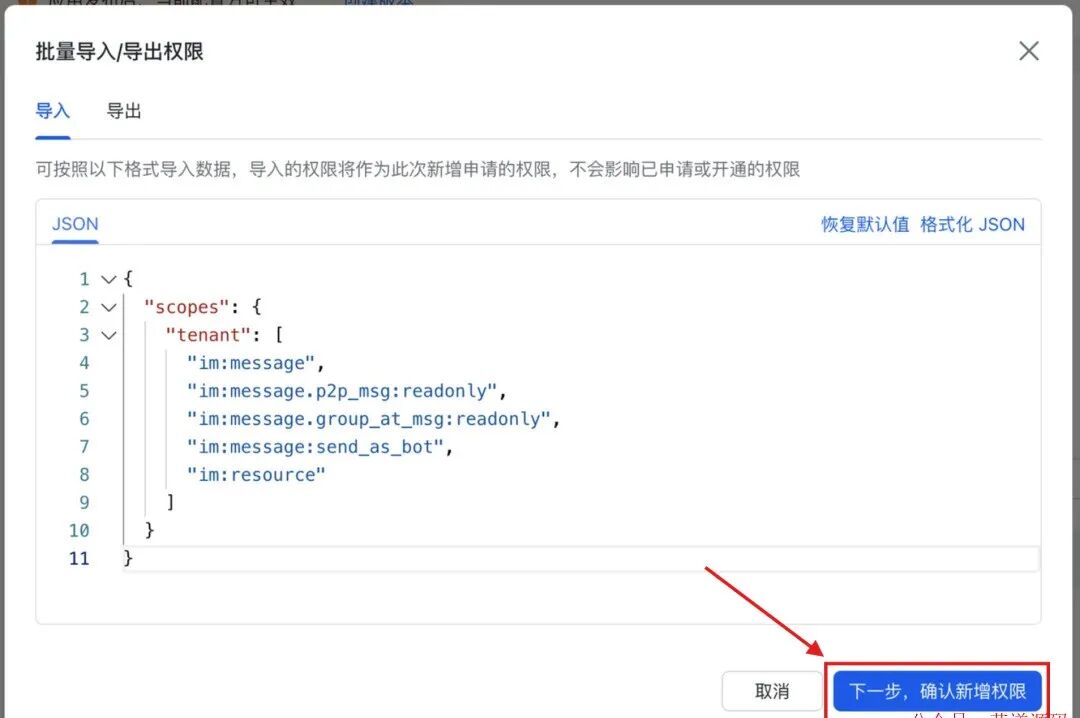
Task: Place cursor on the closing brace line 11
Action: point(127,558)
